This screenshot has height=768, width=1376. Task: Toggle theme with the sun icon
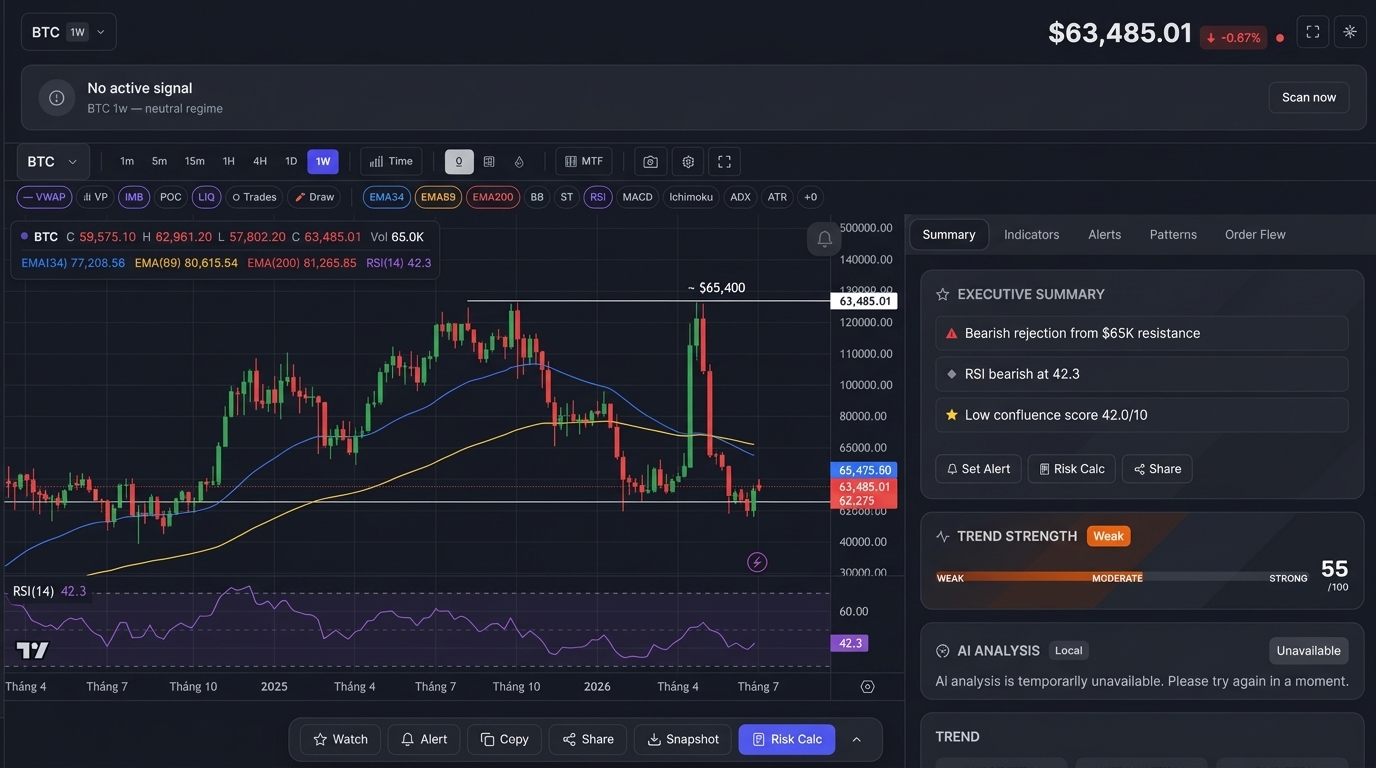pos(1350,32)
